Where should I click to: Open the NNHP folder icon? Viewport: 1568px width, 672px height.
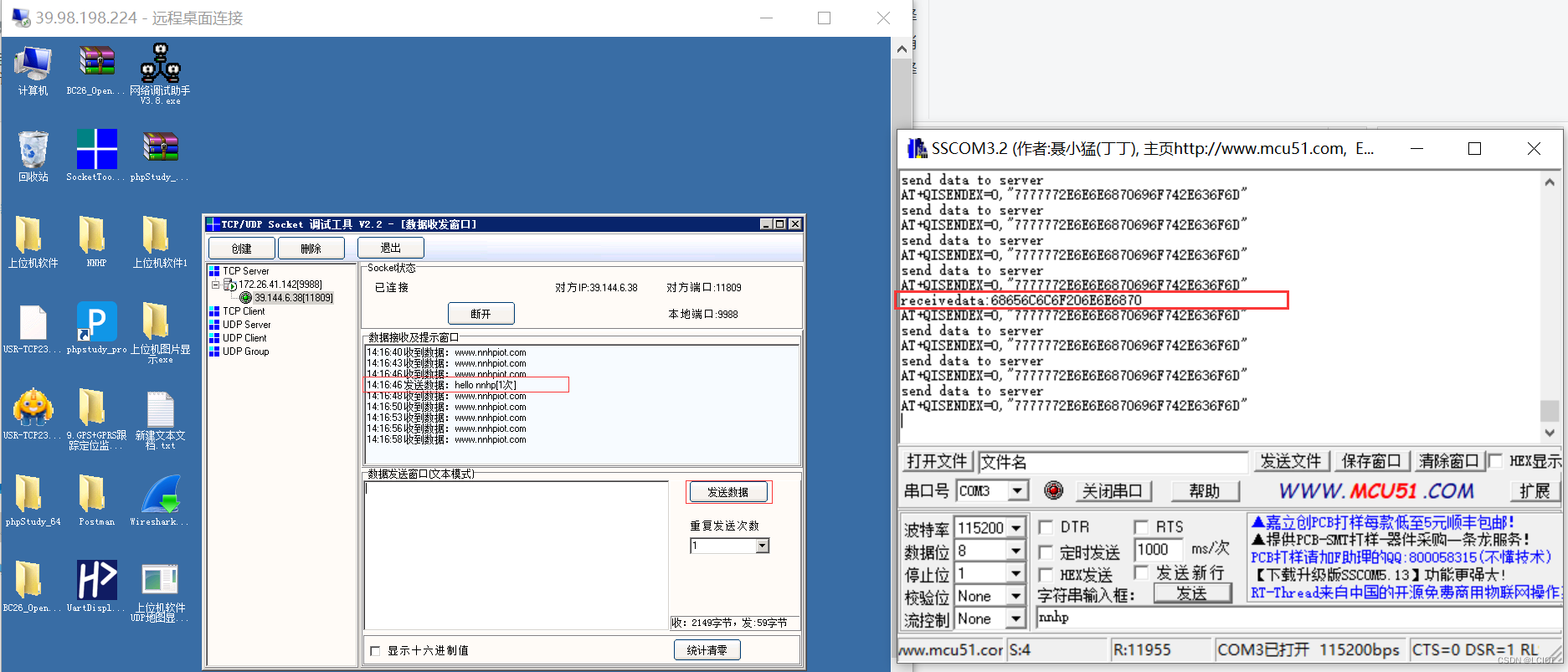pos(92,235)
